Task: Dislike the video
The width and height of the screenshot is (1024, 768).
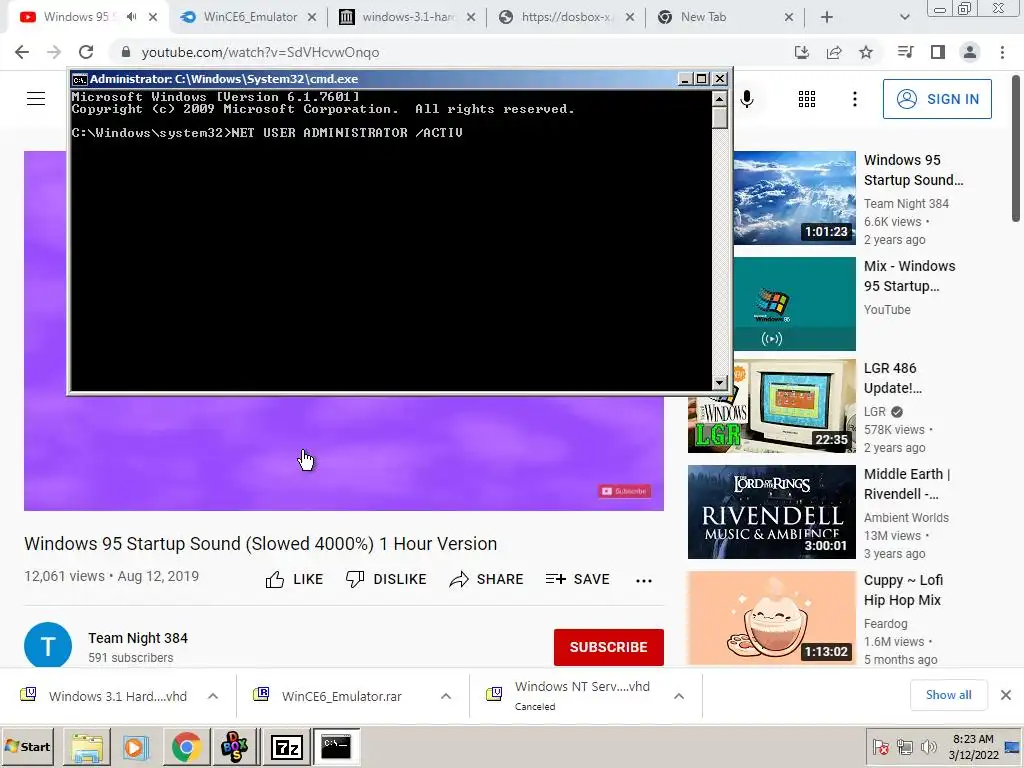Action: [x=386, y=579]
